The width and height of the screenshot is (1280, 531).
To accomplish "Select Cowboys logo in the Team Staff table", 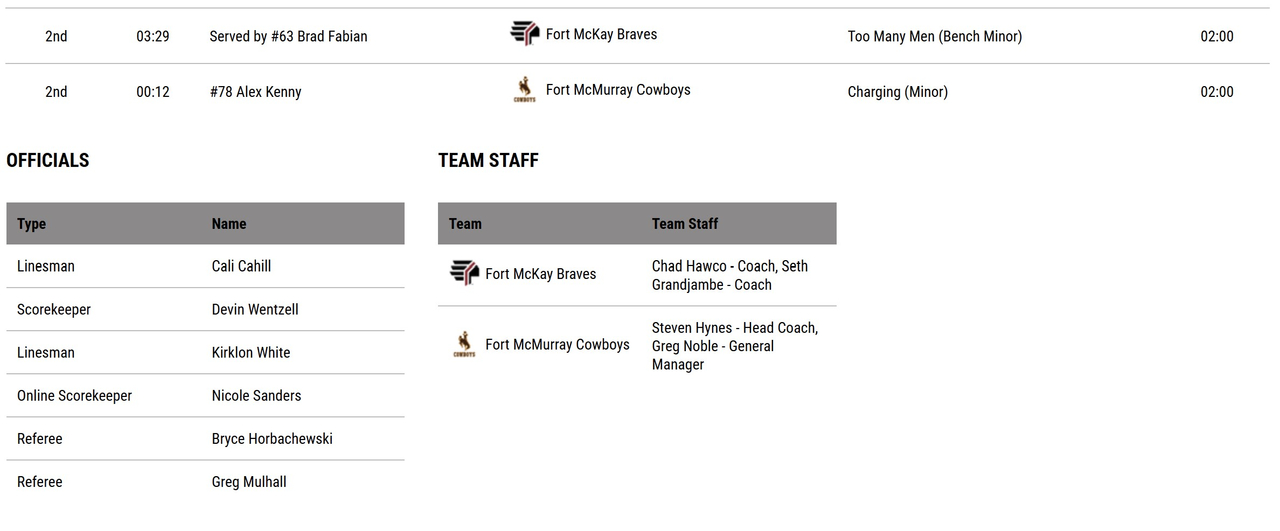I will [464, 345].
